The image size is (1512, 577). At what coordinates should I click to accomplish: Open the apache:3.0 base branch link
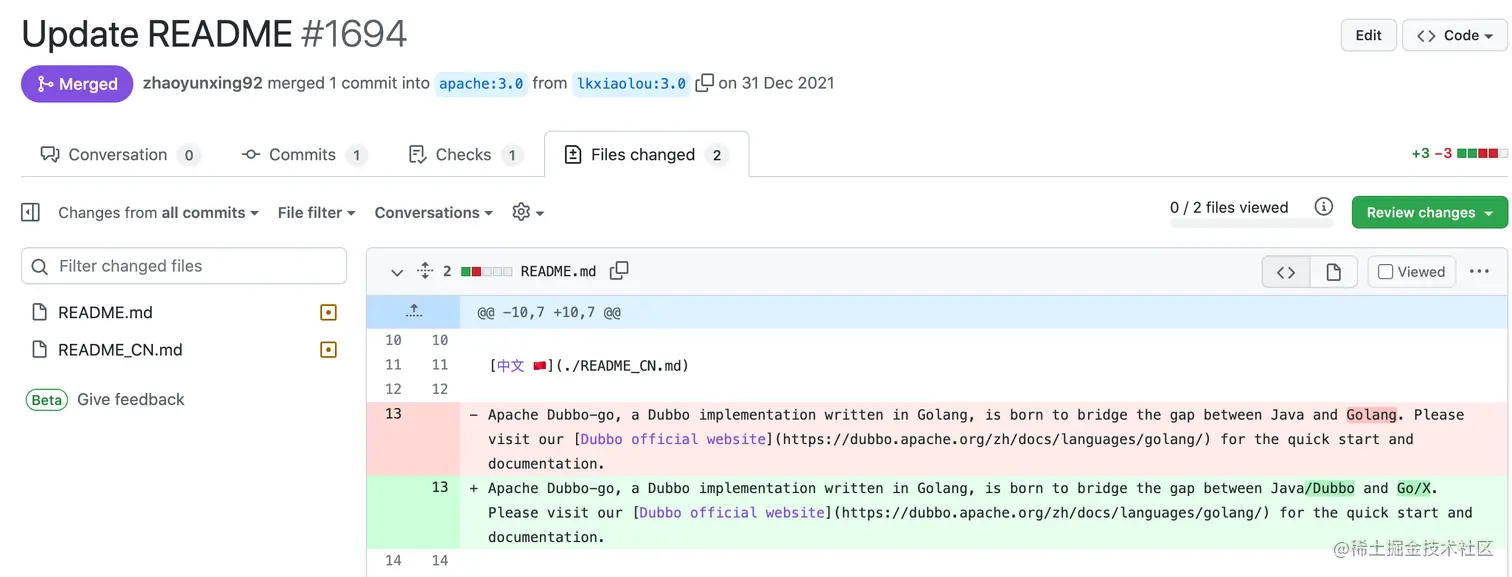481,84
